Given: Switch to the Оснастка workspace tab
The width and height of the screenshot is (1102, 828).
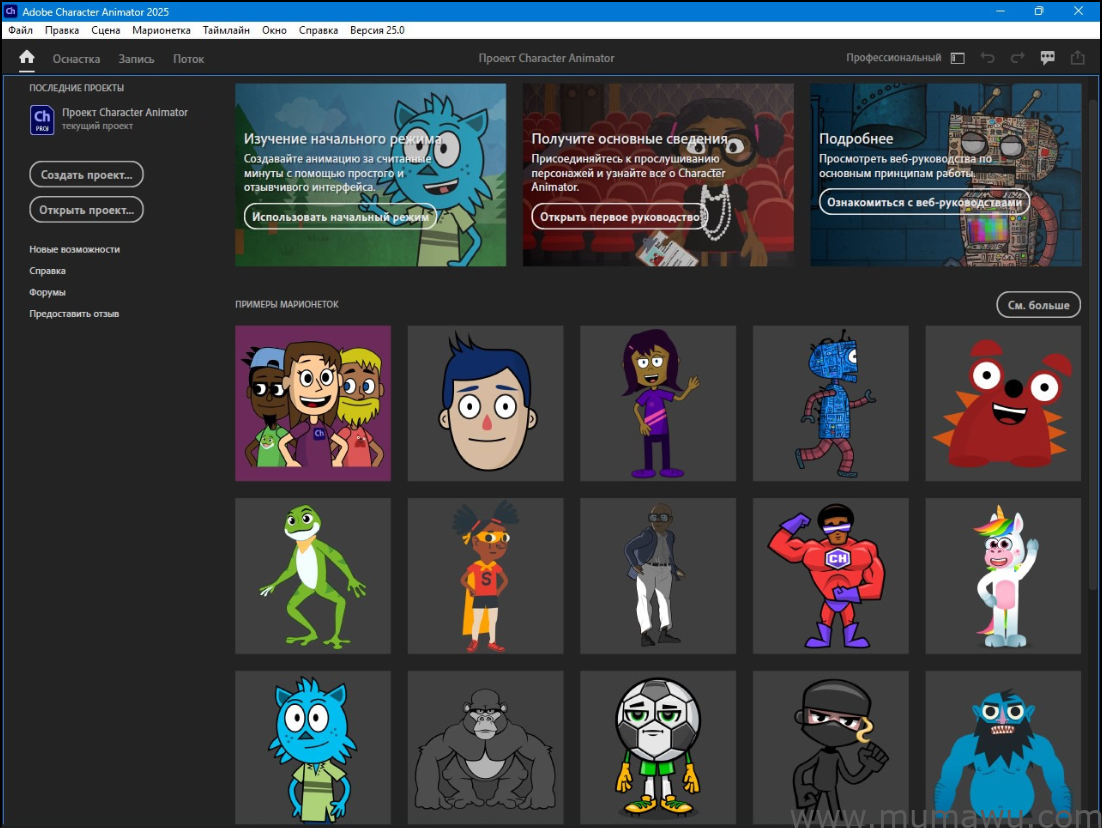Looking at the screenshot, I should tap(77, 59).
